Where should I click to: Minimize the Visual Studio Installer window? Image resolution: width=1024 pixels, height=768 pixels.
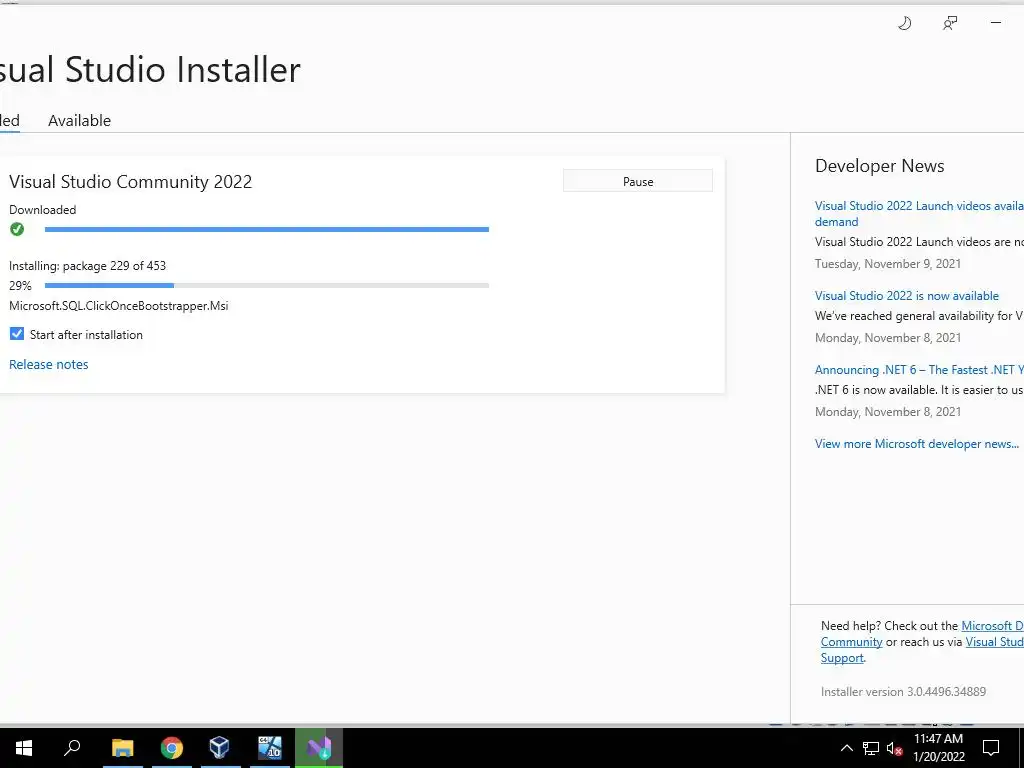tap(995, 23)
